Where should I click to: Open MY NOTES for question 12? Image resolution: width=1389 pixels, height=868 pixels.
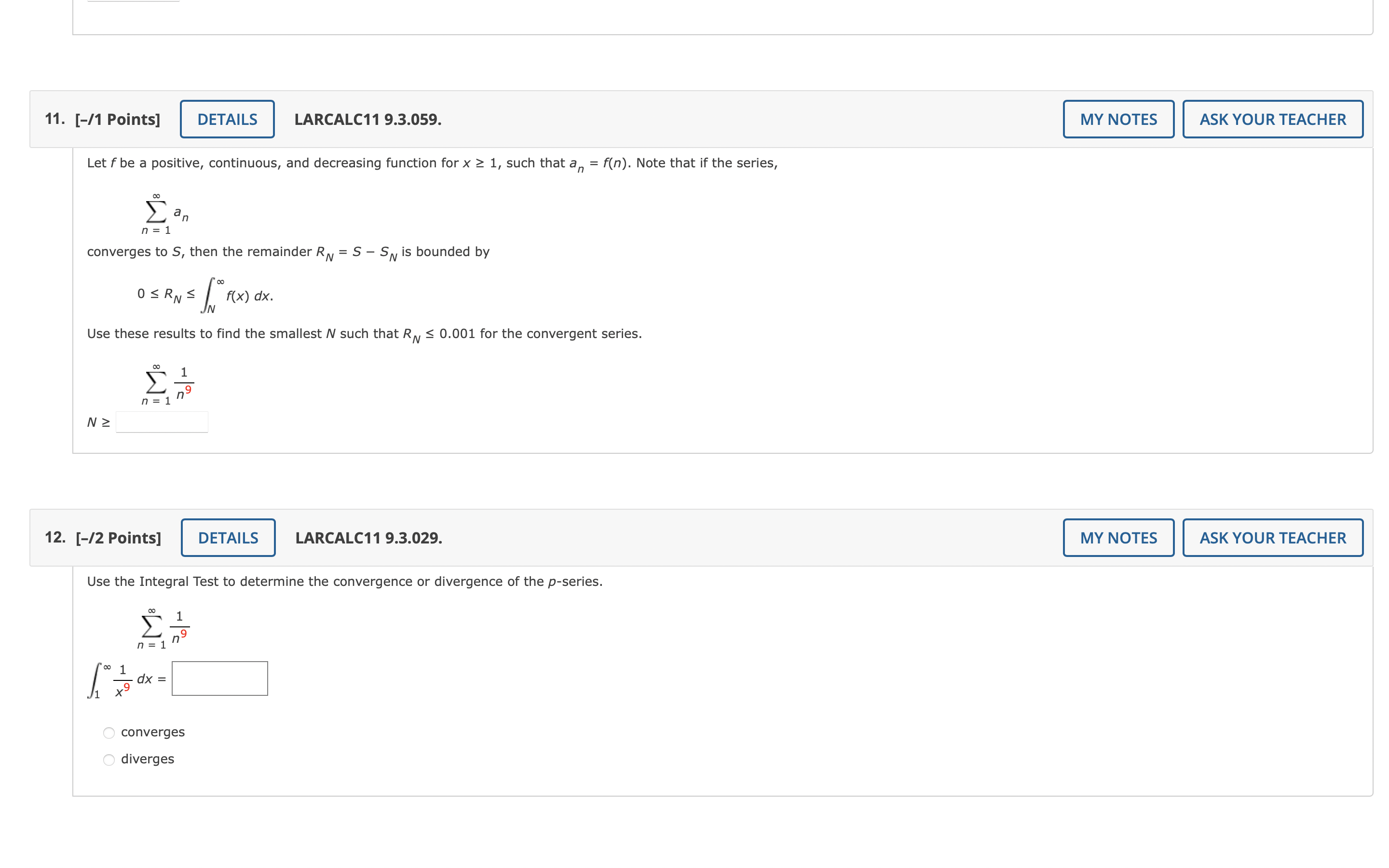(1117, 538)
